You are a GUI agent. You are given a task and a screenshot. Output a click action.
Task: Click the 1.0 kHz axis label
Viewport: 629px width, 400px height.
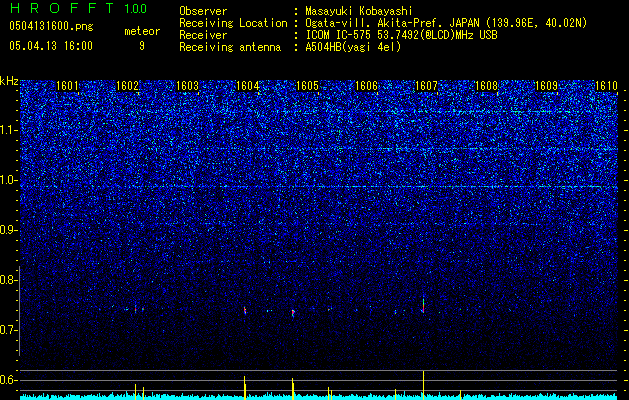[x=8, y=180]
